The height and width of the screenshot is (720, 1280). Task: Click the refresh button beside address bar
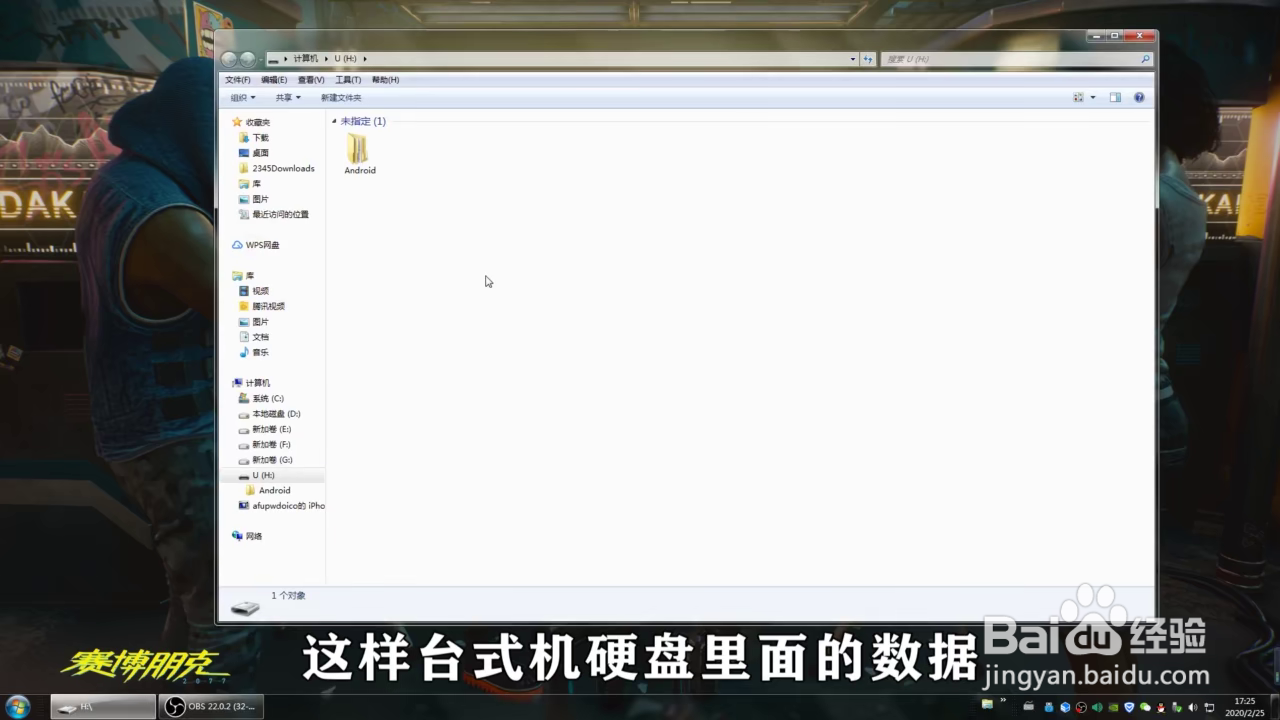868,59
